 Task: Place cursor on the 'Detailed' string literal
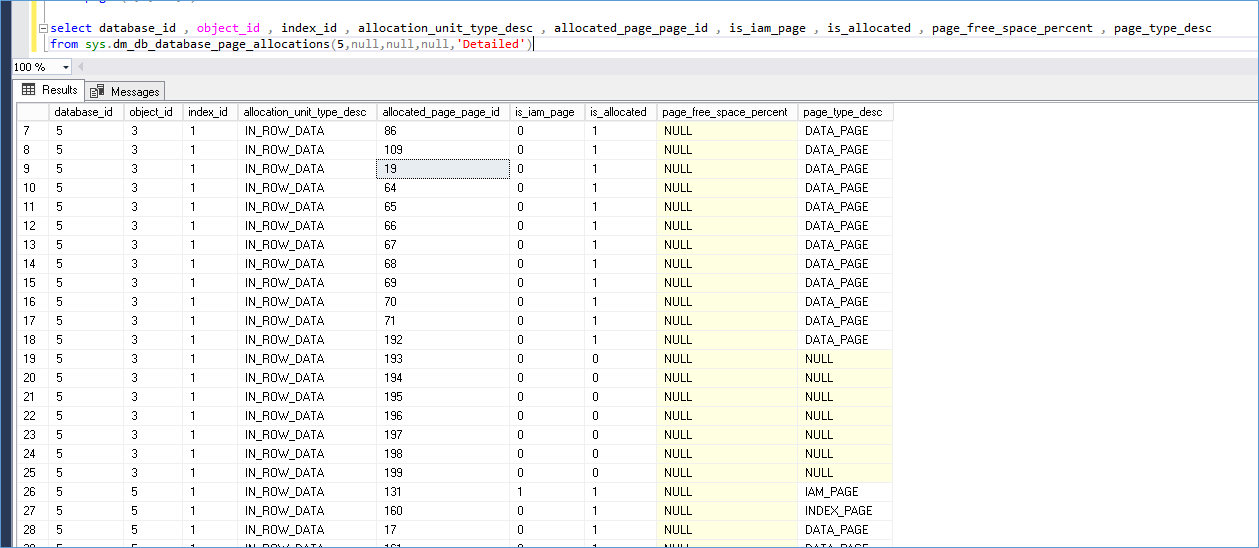click(491, 44)
